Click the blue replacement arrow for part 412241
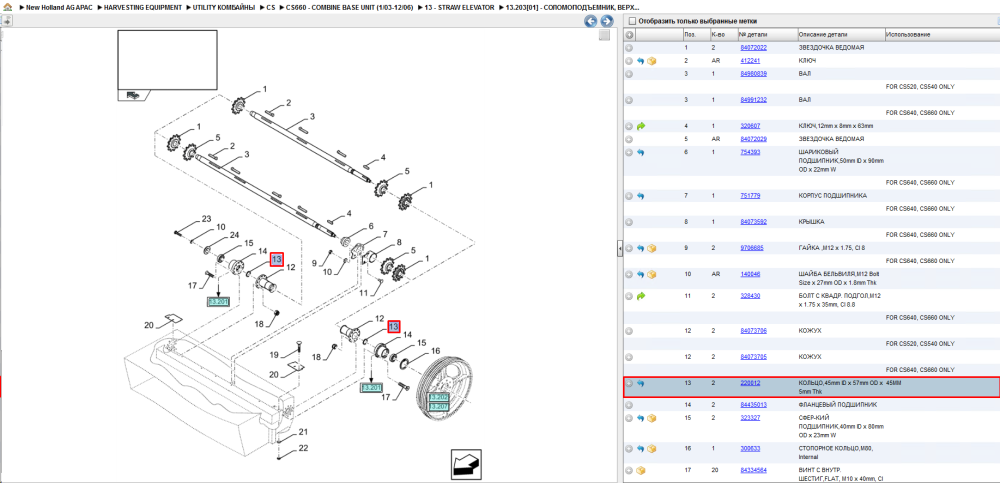1000x483 pixels. tap(640, 61)
